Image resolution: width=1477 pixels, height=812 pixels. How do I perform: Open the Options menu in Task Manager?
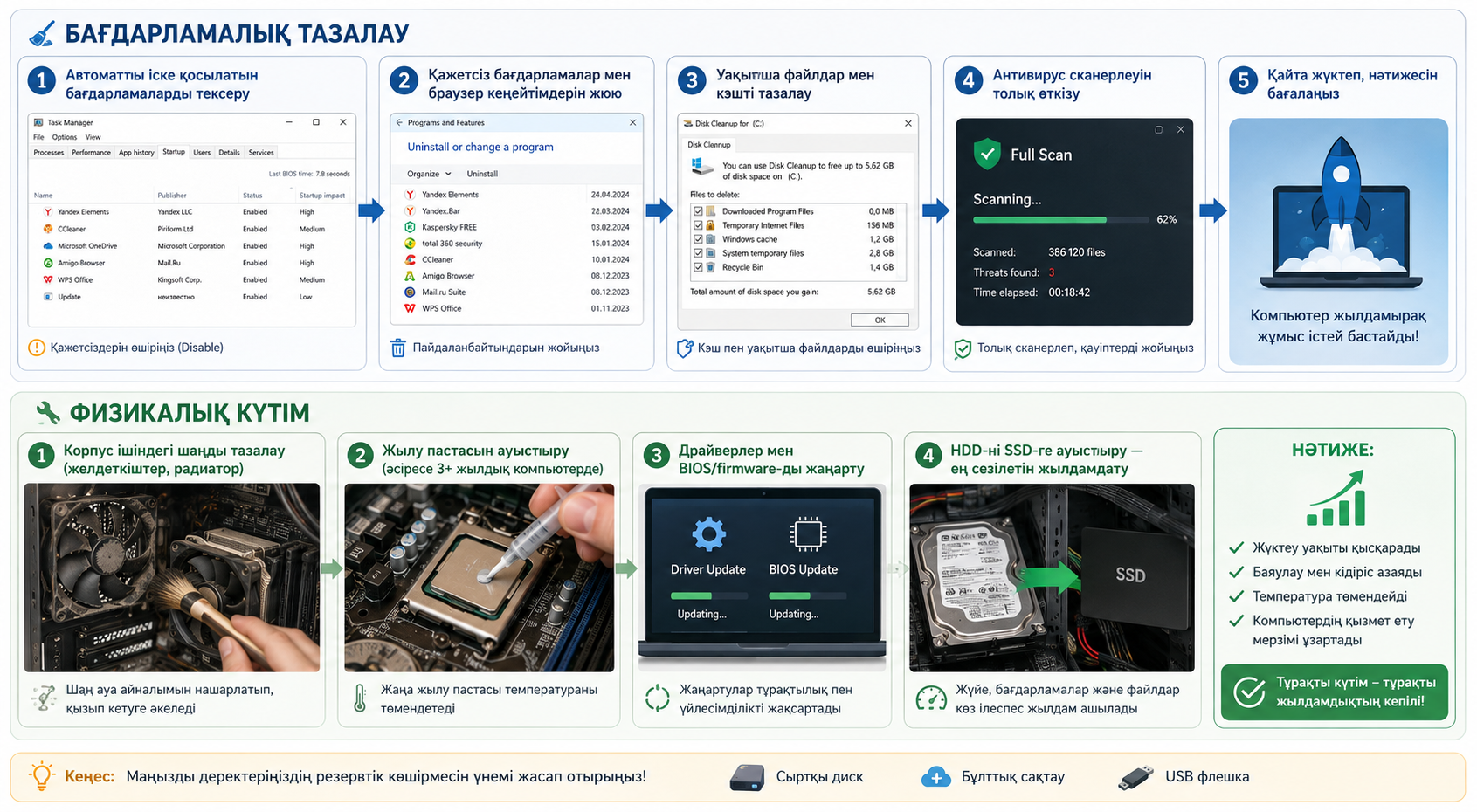64,137
